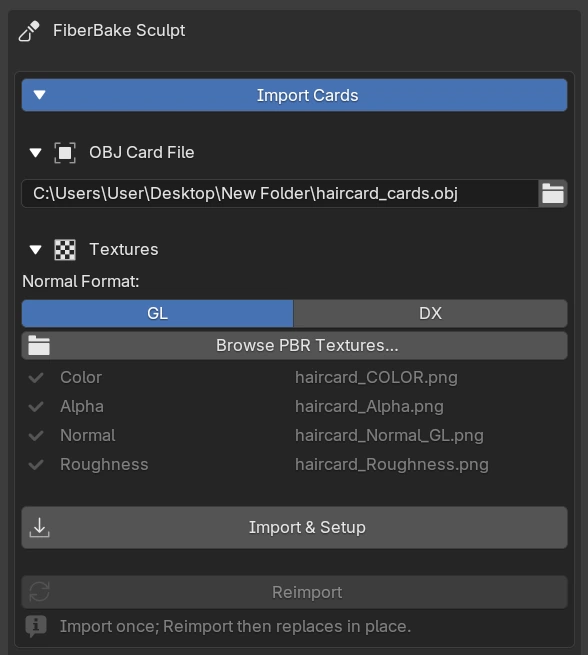Click the info icon next to import hint
This screenshot has width=588, height=655.
[x=36, y=627]
